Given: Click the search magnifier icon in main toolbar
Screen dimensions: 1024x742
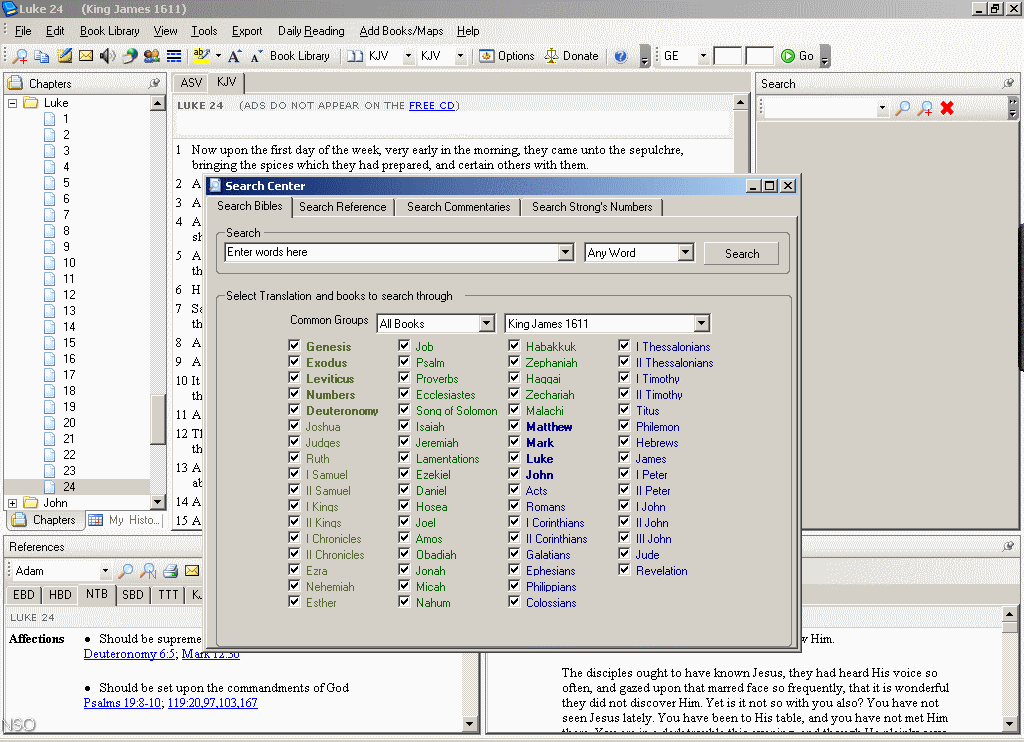Looking at the screenshot, I should coord(20,56).
